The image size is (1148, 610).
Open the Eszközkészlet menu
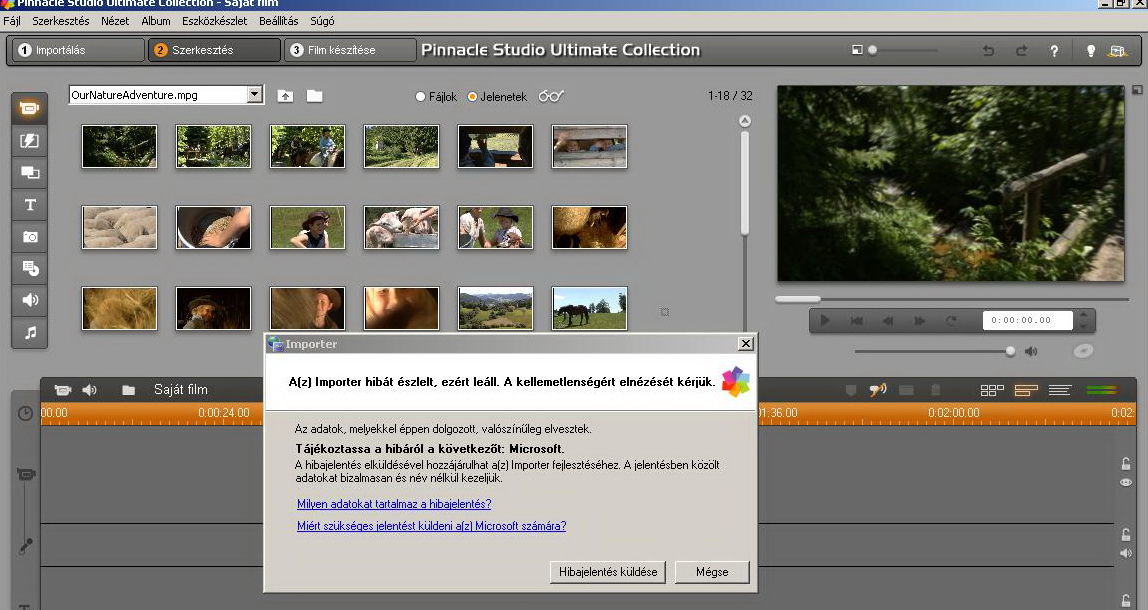(215, 21)
